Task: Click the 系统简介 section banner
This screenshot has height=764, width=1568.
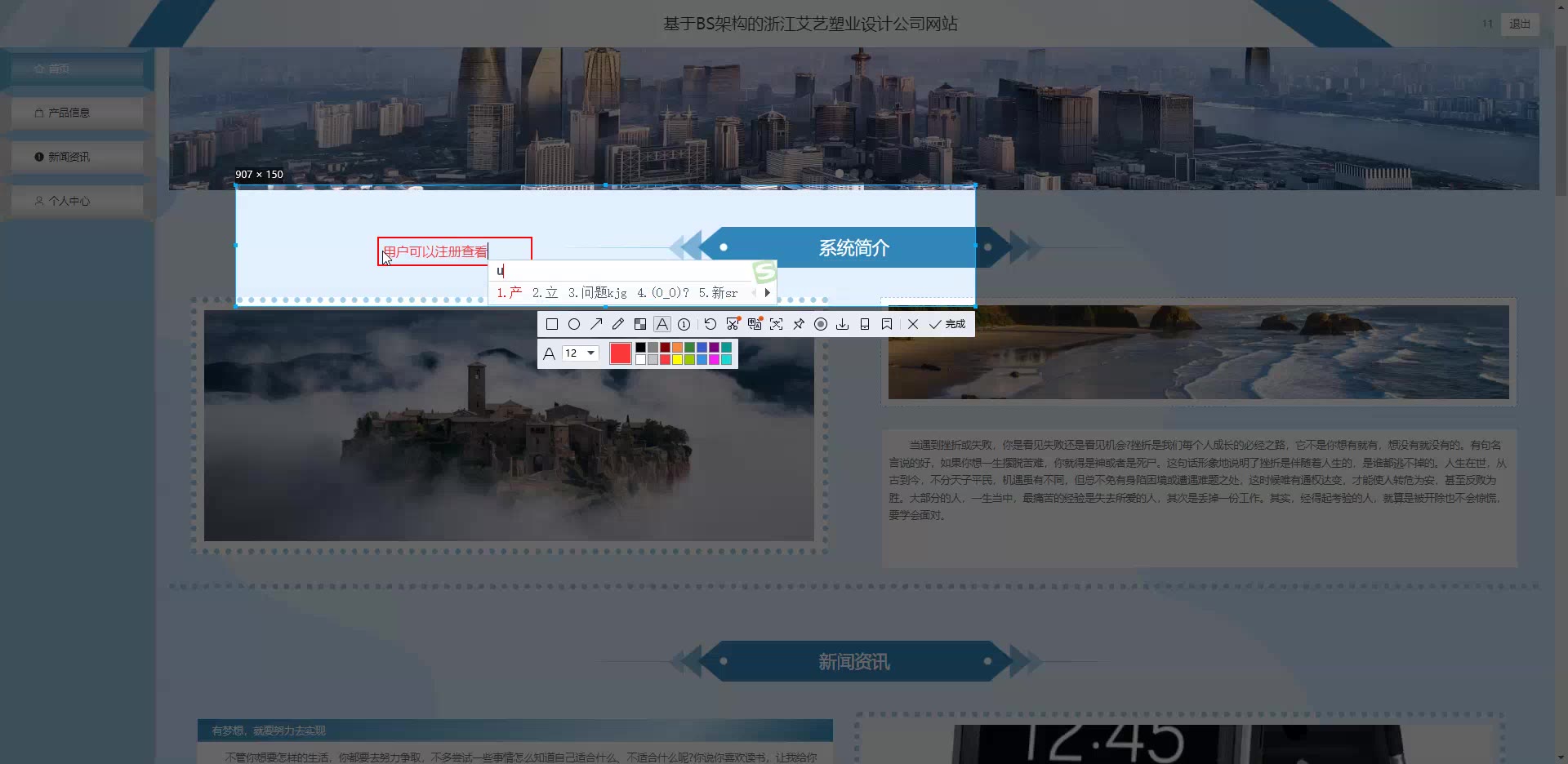Action: [x=853, y=247]
